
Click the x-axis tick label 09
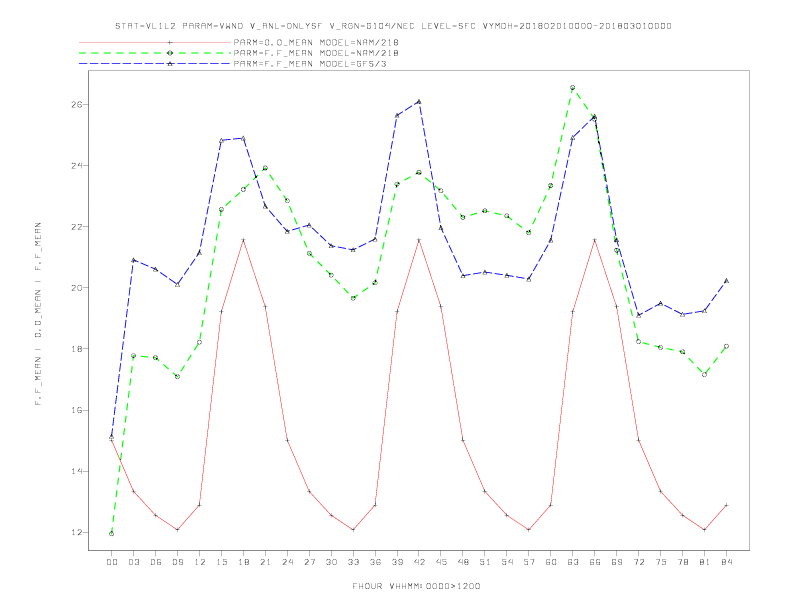(x=177, y=562)
